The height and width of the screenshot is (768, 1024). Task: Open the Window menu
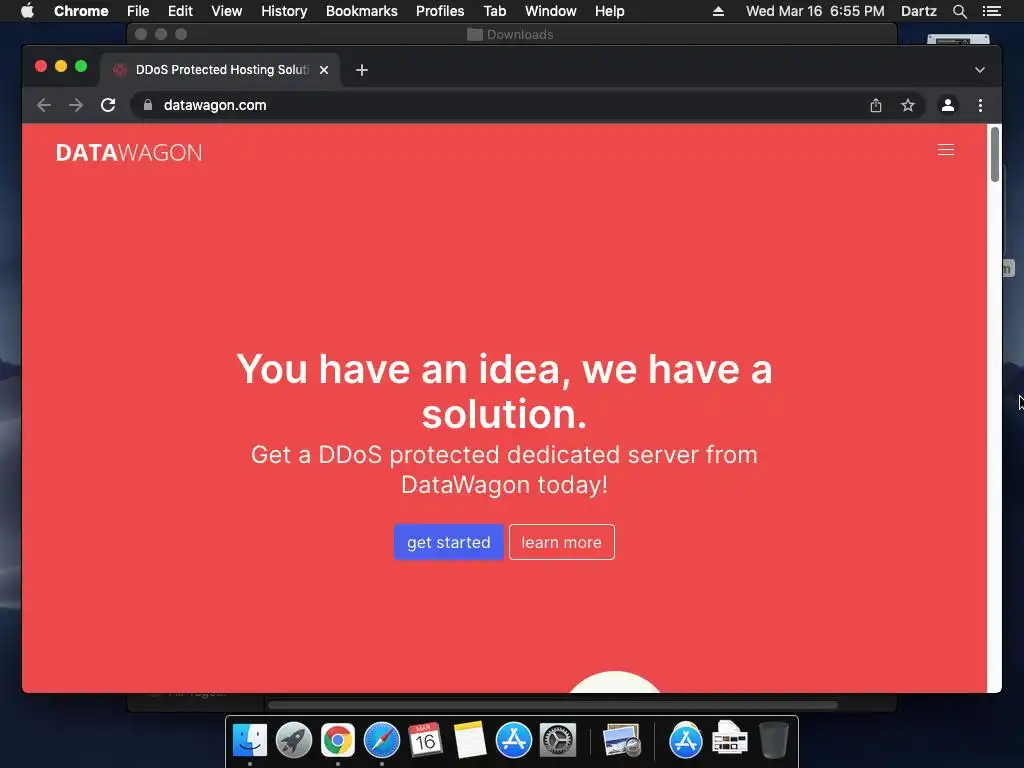[551, 11]
